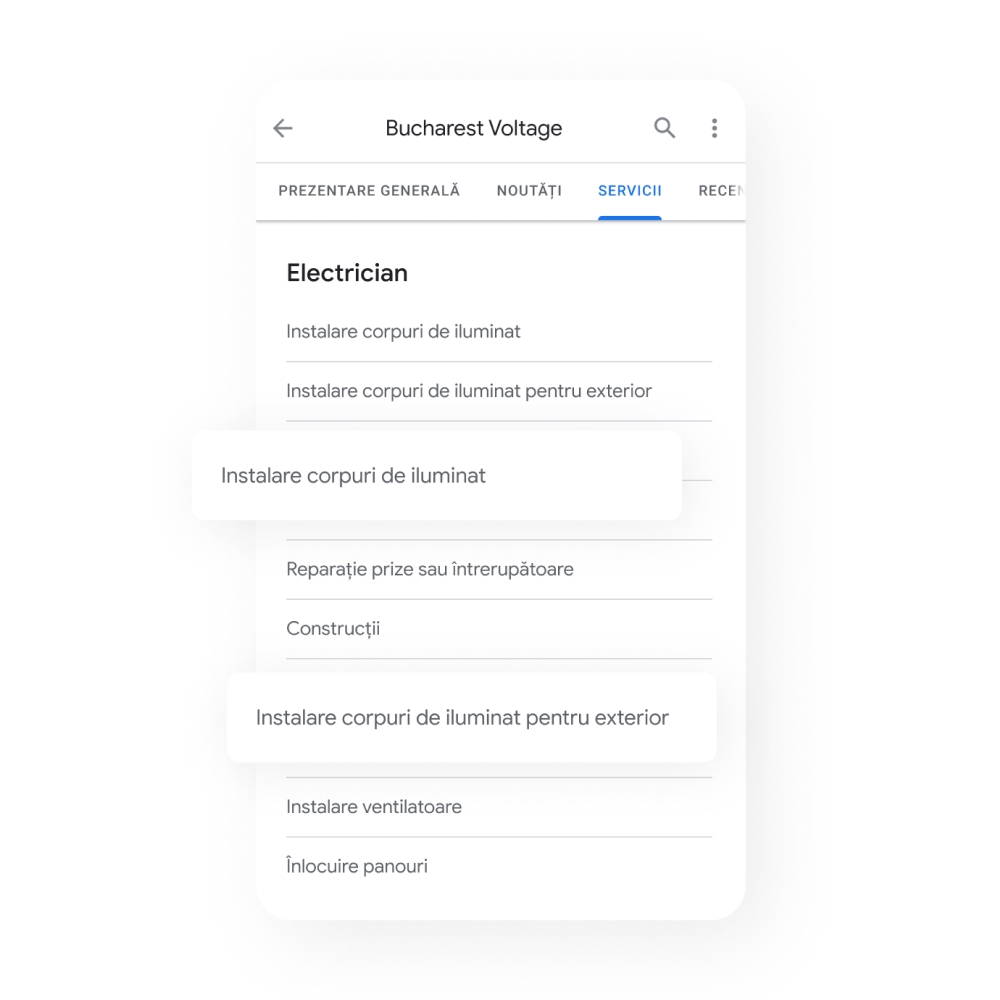The width and height of the screenshot is (1000, 1000).
Task: Open the truncated RECEN tab
Action: coord(721,191)
